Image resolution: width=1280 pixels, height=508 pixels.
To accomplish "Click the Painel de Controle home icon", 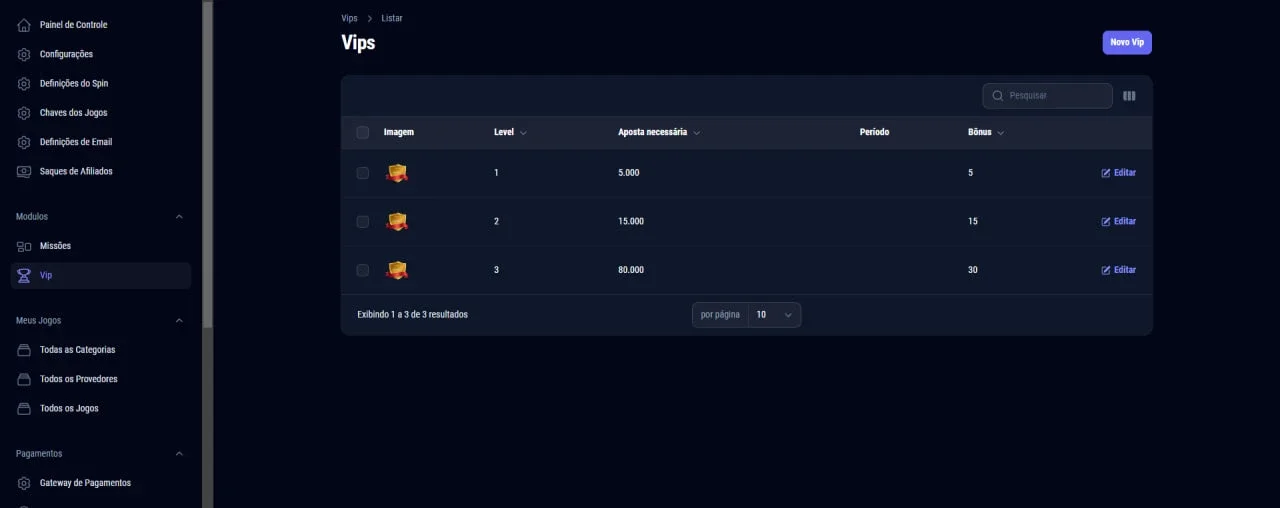I will click(x=24, y=25).
